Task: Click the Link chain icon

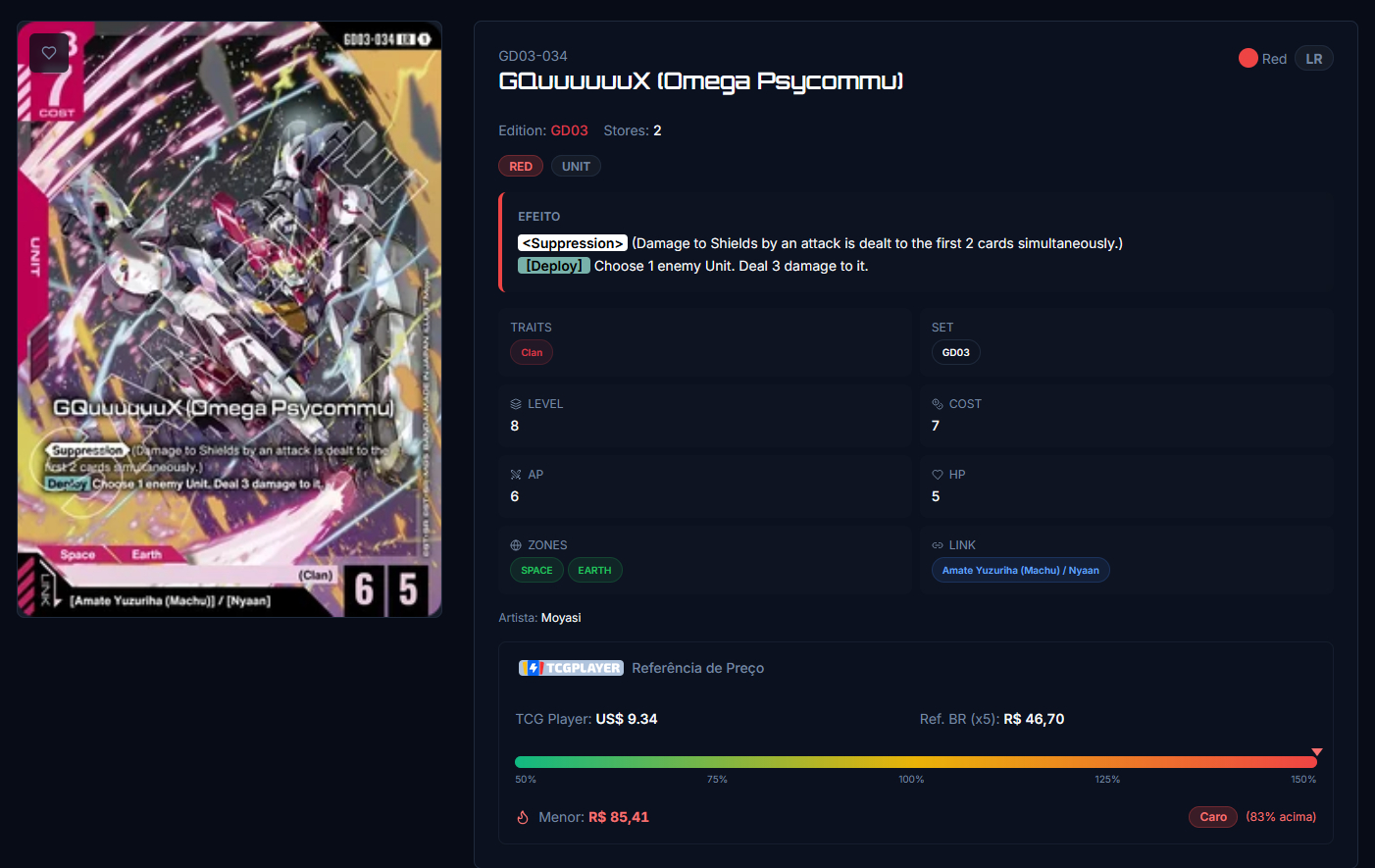Action: (938, 545)
